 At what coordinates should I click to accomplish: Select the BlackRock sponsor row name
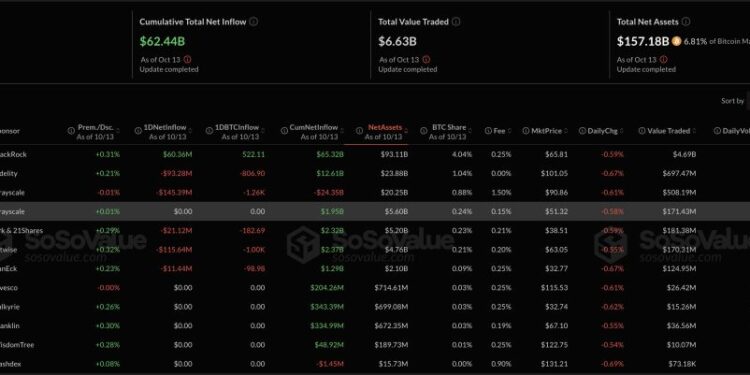click(13, 154)
